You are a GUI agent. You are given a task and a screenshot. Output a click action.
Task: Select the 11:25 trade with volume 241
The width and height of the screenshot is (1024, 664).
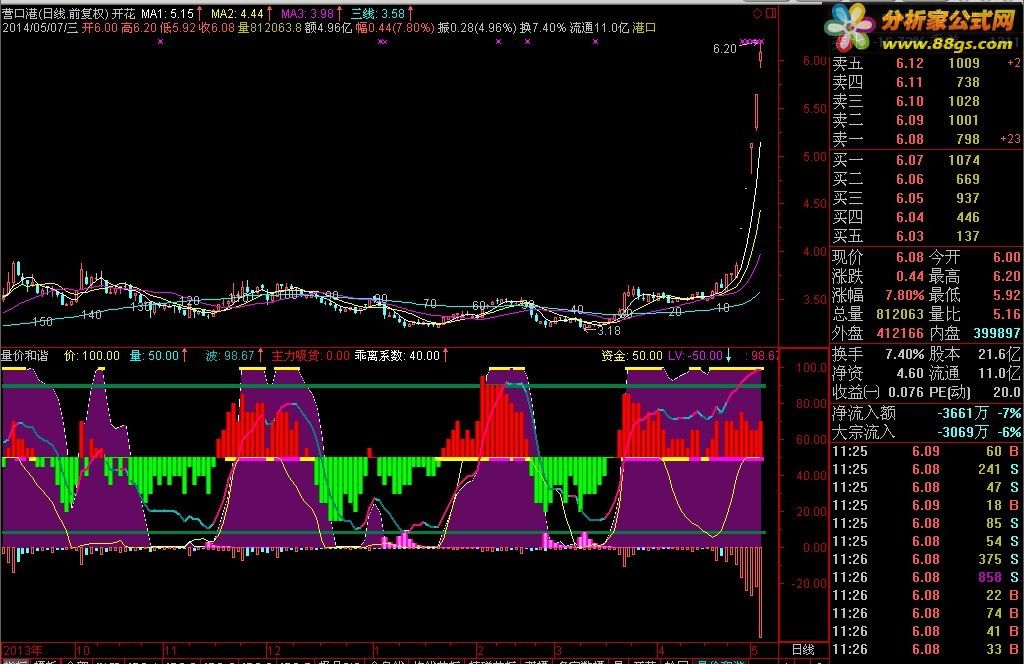(925, 469)
